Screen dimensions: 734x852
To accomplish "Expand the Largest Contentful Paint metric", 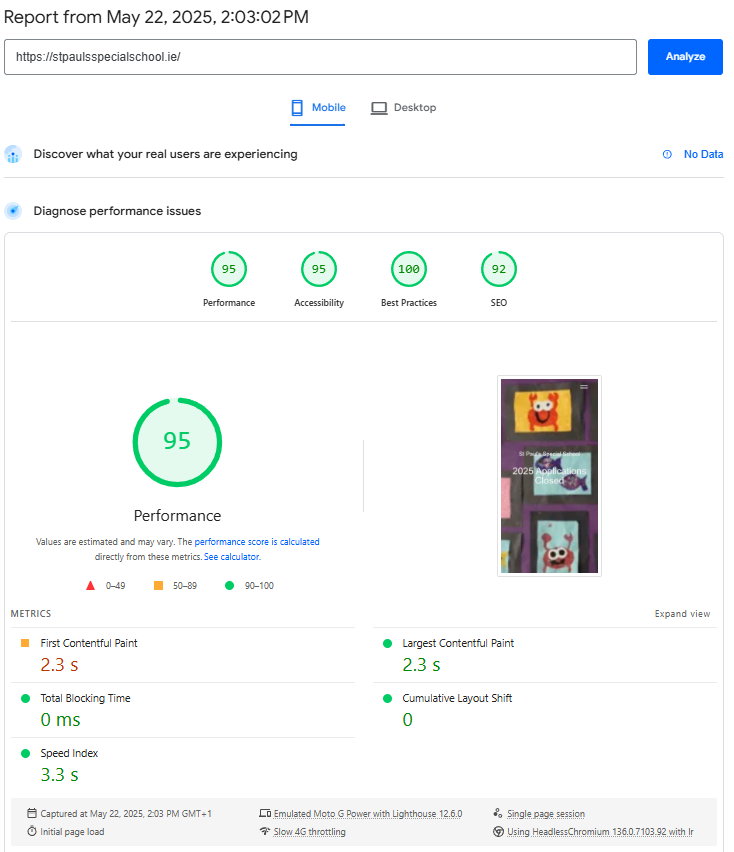I will click(x=458, y=643).
